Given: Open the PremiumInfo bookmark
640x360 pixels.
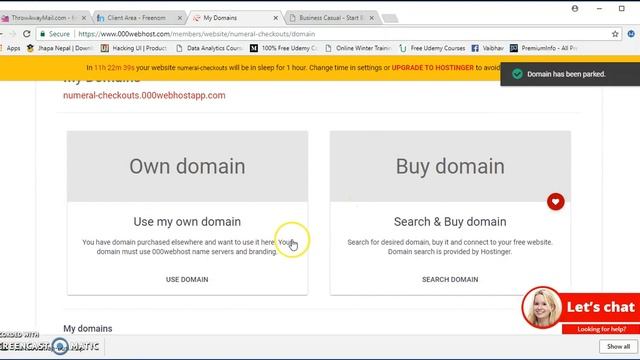Looking at the screenshot, I should (x=544, y=48).
